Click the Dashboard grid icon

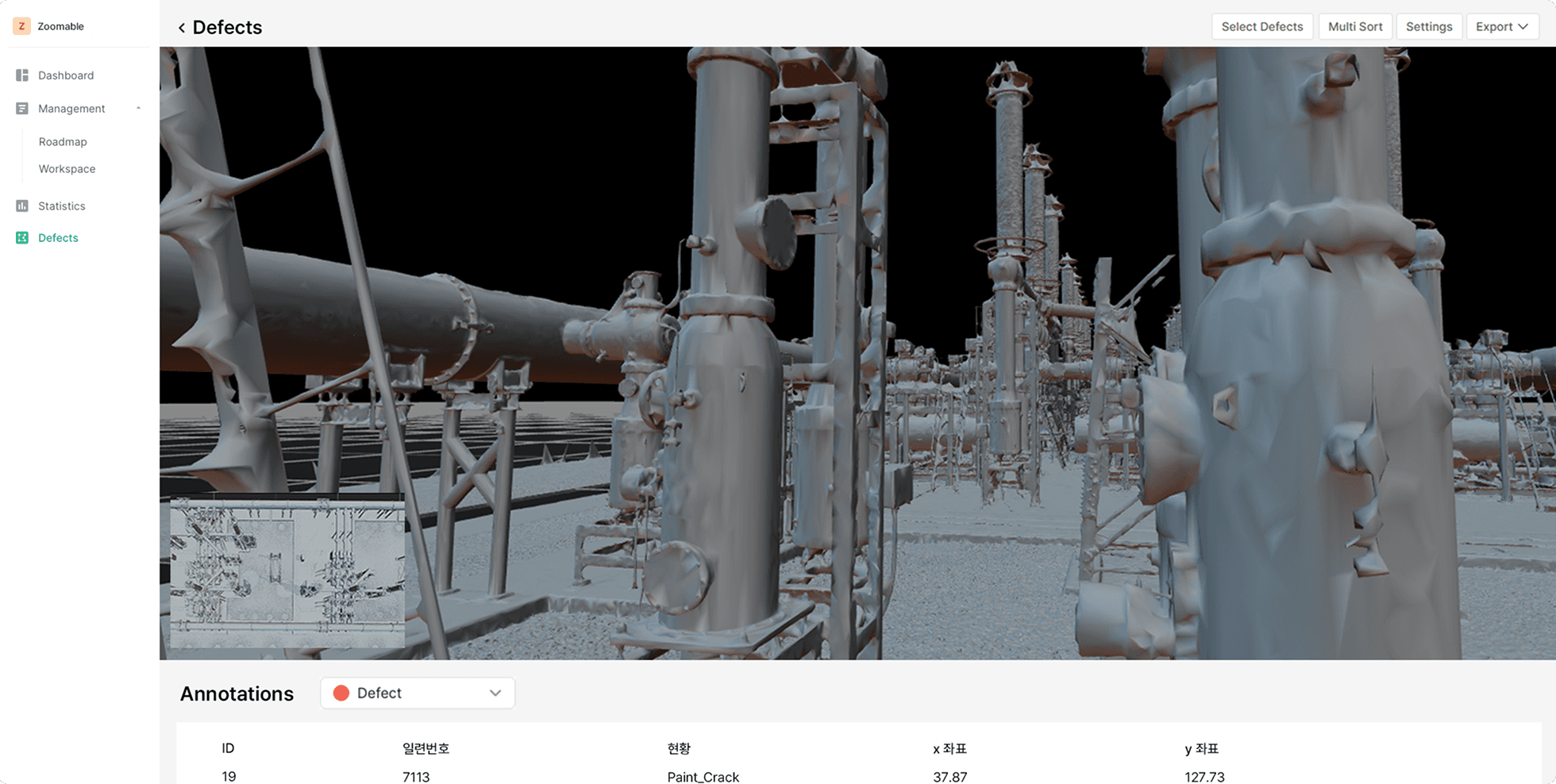[x=22, y=75]
